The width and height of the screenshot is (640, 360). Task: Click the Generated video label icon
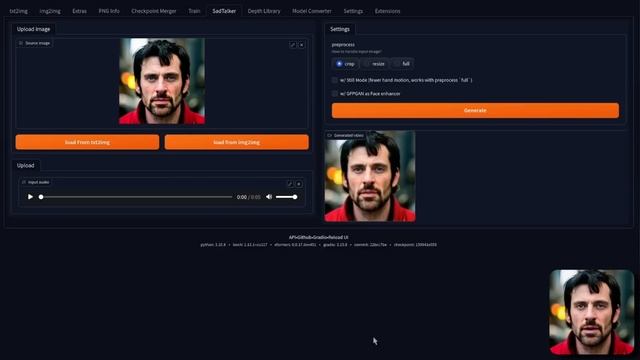[329, 135]
